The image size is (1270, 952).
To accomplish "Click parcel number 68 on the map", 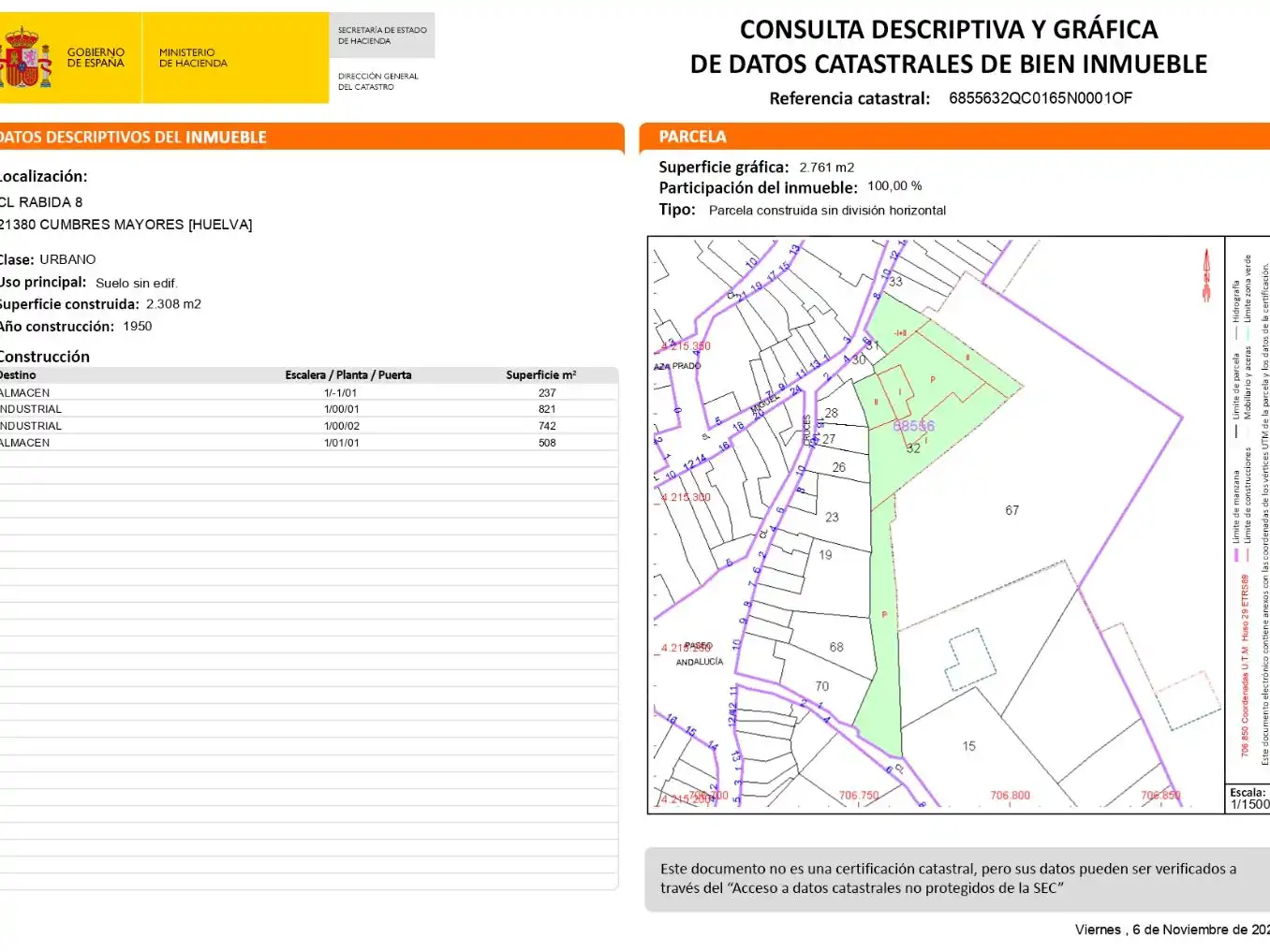I will pos(836,647).
